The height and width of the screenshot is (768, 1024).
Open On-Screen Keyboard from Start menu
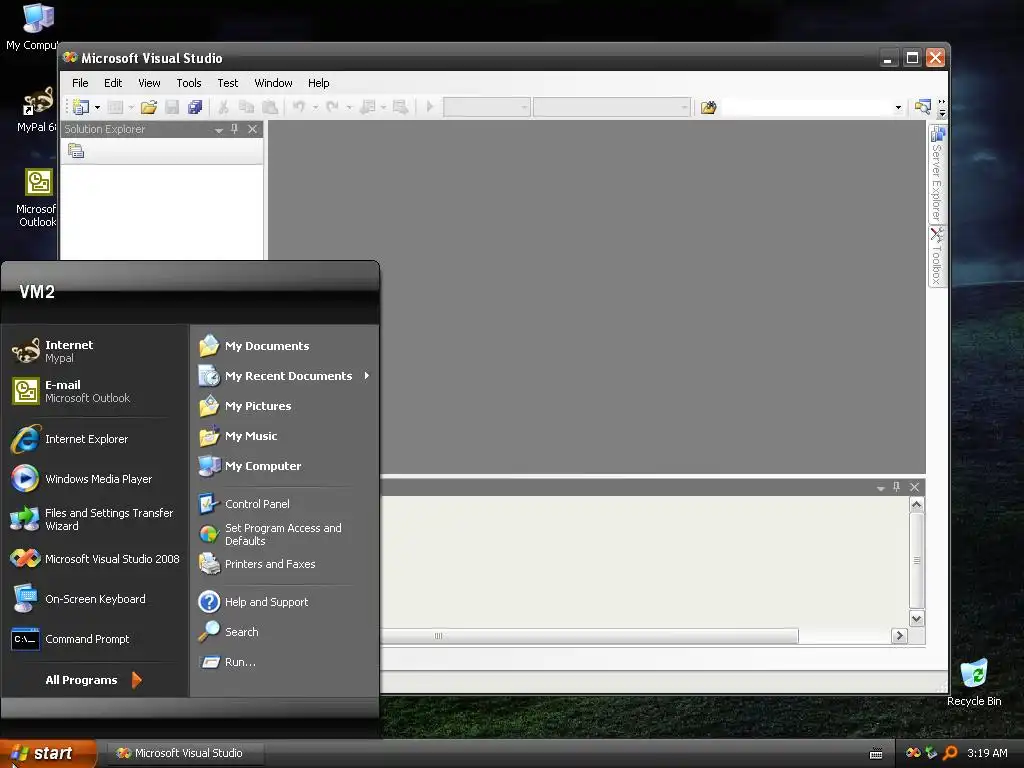tap(95, 599)
